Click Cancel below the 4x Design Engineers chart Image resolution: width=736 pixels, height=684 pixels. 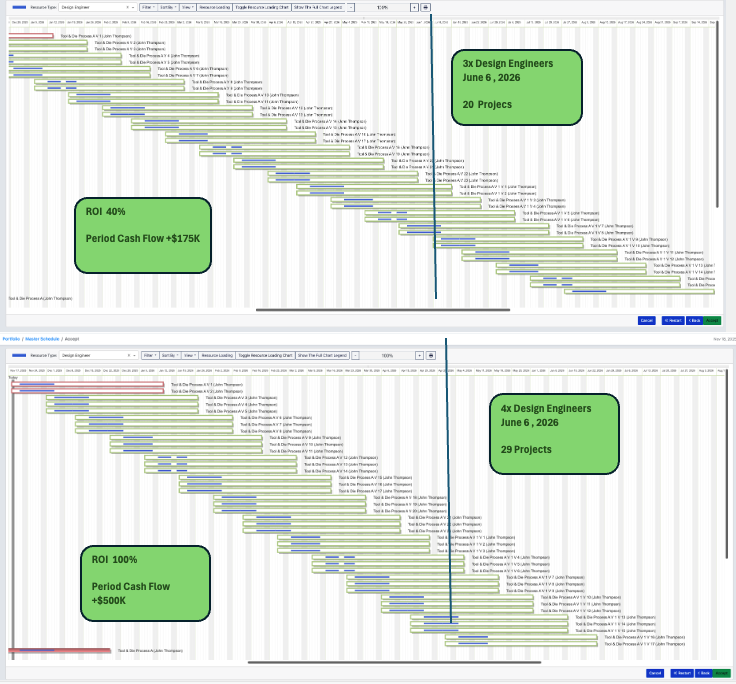655,673
